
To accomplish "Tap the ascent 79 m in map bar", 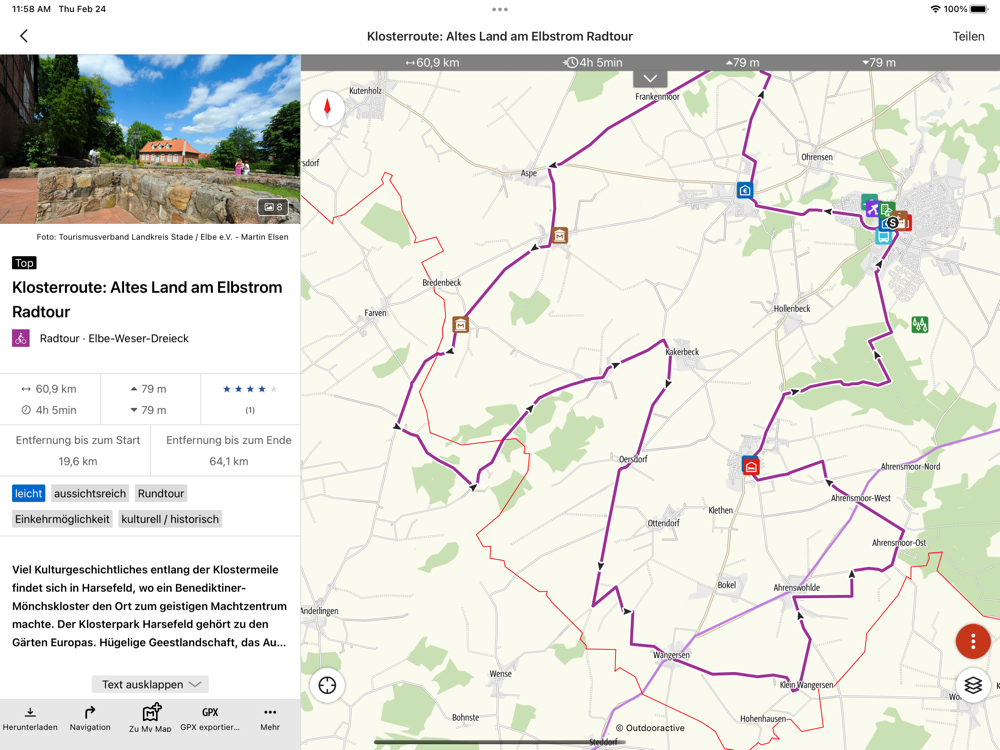I will 742,62.
